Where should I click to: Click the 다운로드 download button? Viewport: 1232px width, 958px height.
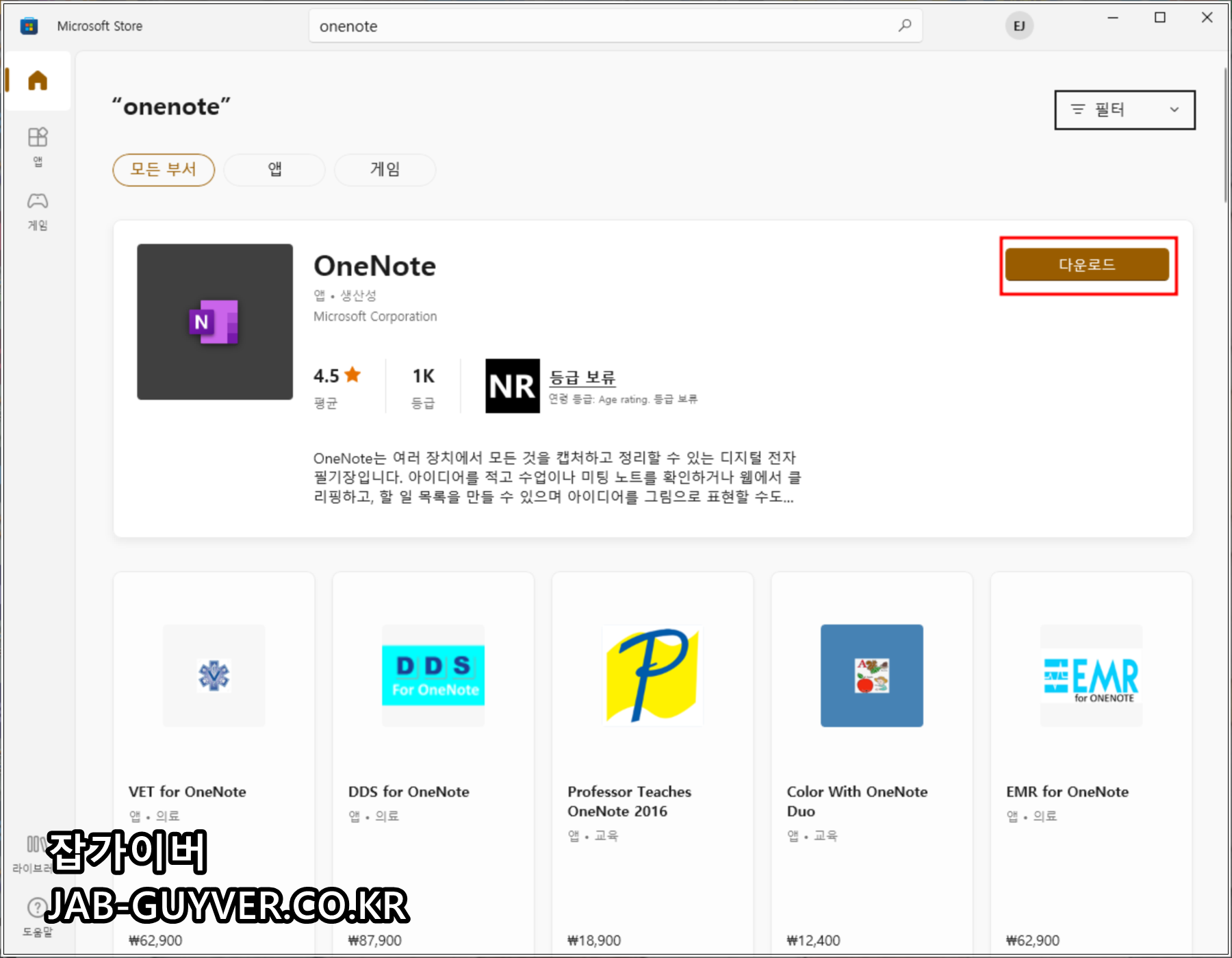[1087, 265]
